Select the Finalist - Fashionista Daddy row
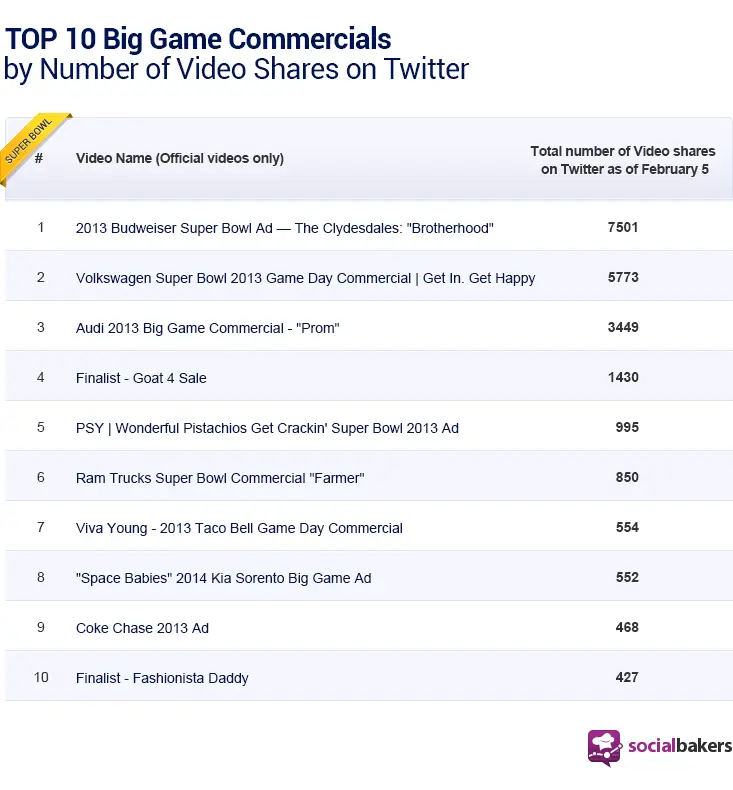The height and width of the screenshot is (790, 733). point(162,678)
